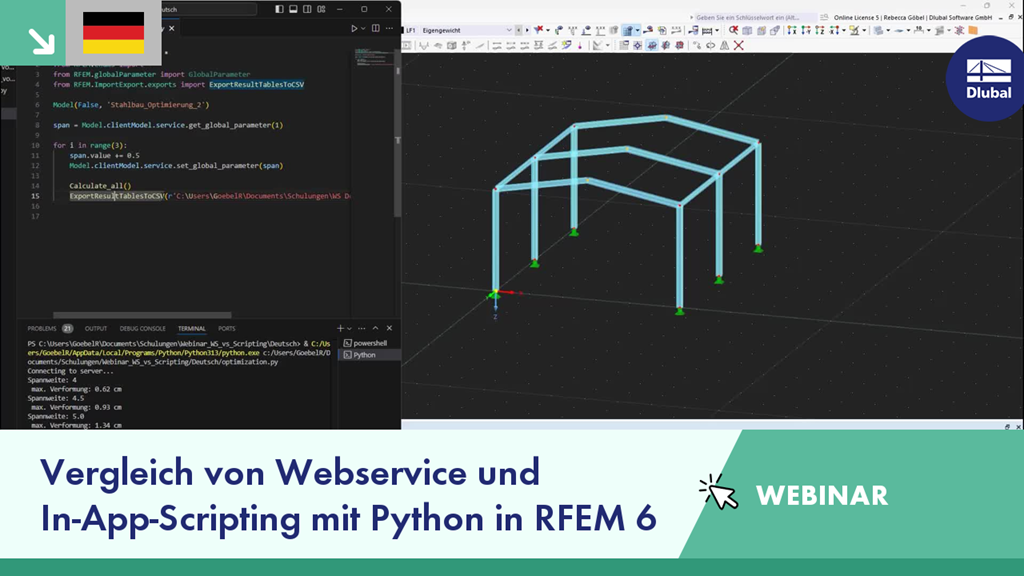Viewport: 1024px width, 576px height.
Task: Close the terminal panel
Action: tap(389, 328)
